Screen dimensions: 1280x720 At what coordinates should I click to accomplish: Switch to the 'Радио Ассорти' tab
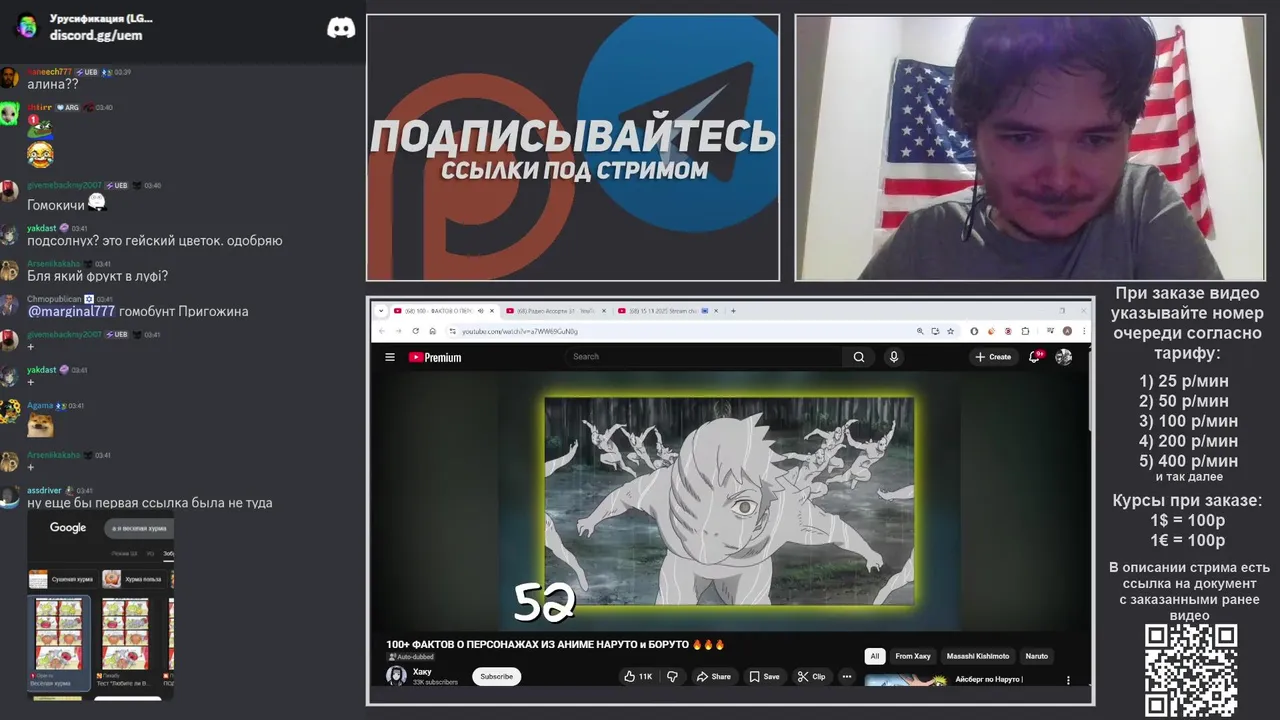pyautogui.click(x=555, y=311)
